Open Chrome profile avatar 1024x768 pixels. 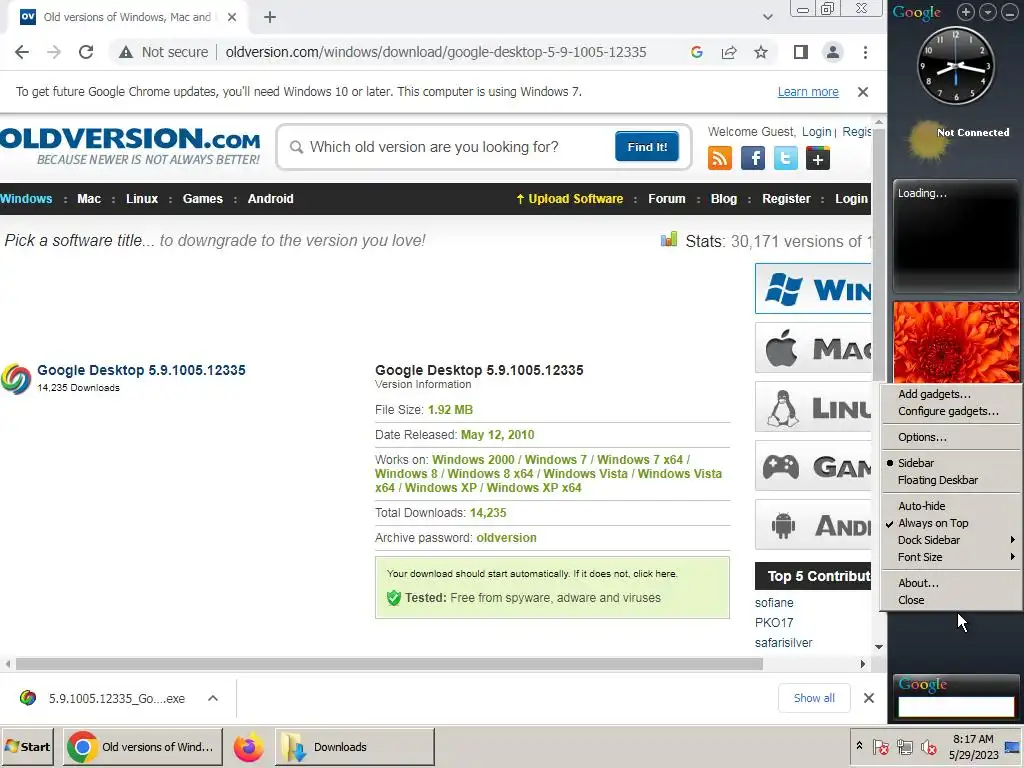[x=833, y=52]
